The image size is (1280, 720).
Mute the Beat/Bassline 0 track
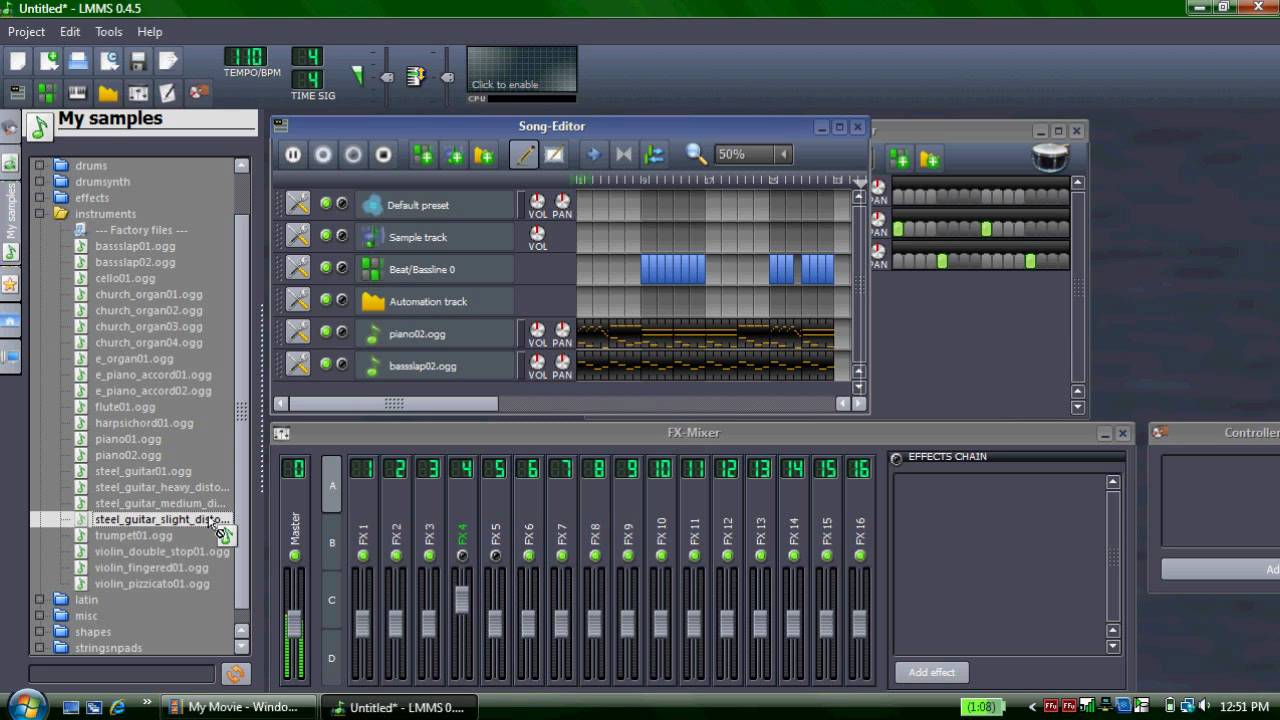(x=325, y=268)
